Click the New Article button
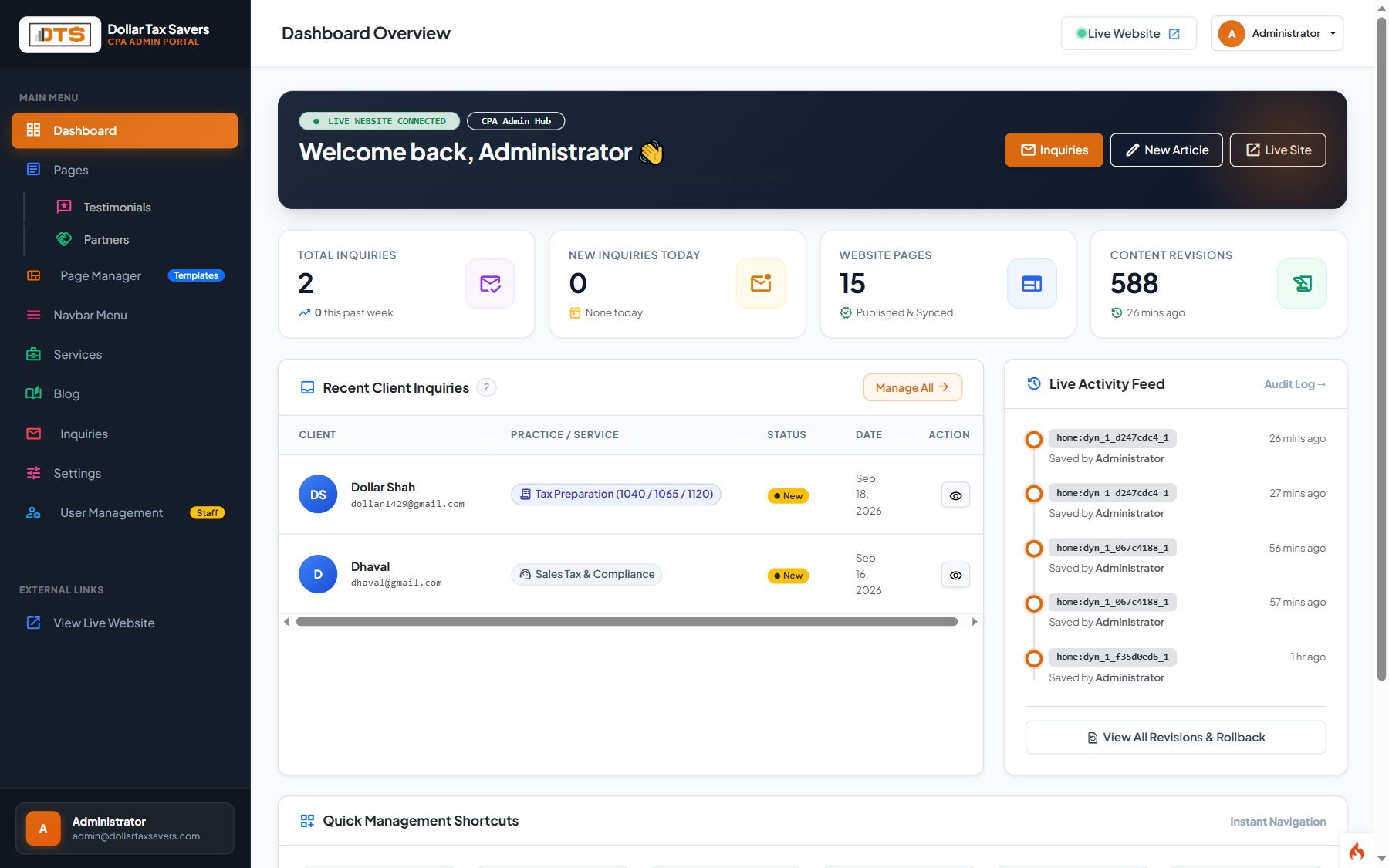The image size is (1389, 868). click(1166, 150)
